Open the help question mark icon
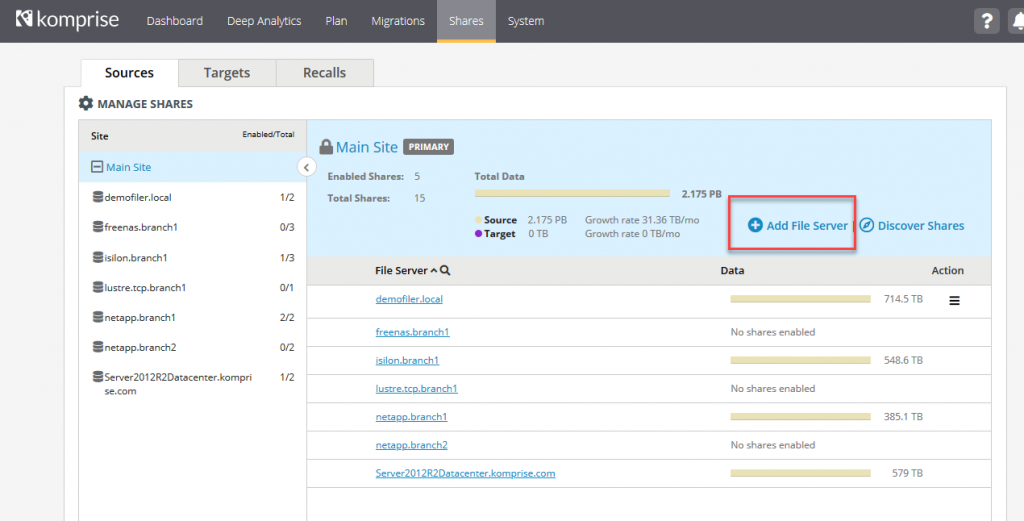 pyautogui.click(x=986, y=21)
